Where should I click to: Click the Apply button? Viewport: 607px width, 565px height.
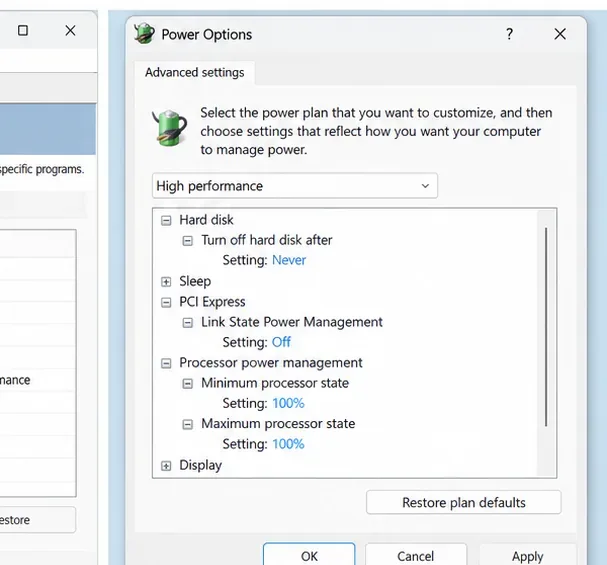[528, 556]
